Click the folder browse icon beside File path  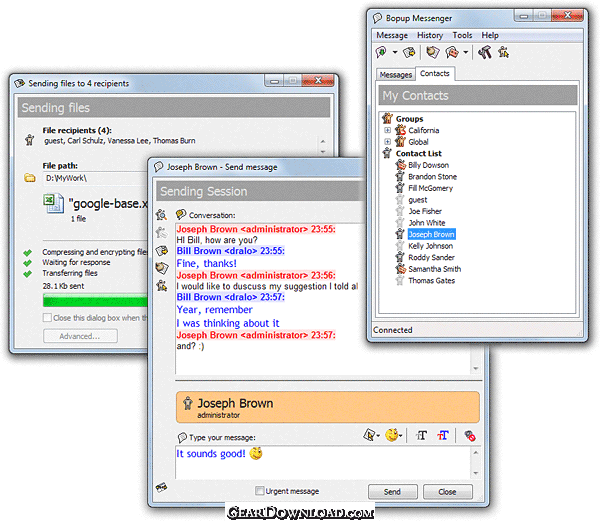click(30, 178)
